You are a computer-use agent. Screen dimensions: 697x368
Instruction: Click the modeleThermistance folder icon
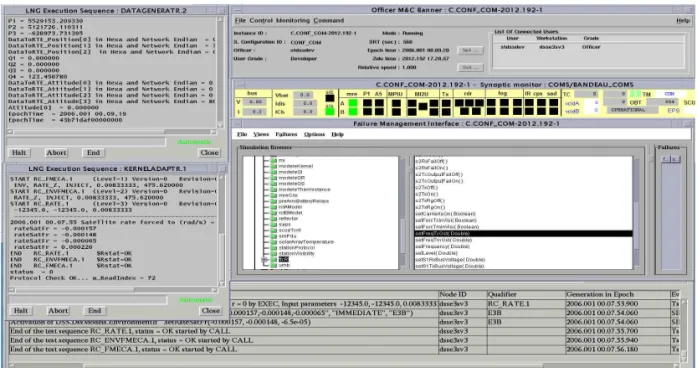274,189
